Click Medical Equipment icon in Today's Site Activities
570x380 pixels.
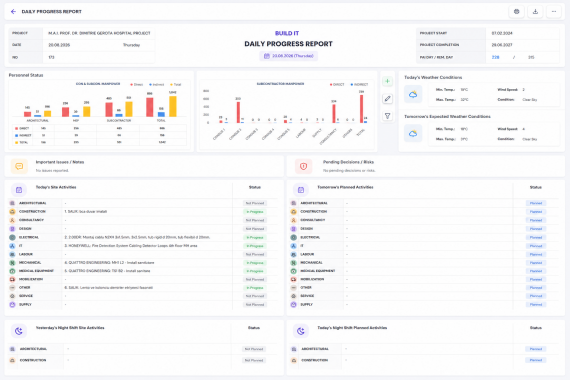click(12, 271)
